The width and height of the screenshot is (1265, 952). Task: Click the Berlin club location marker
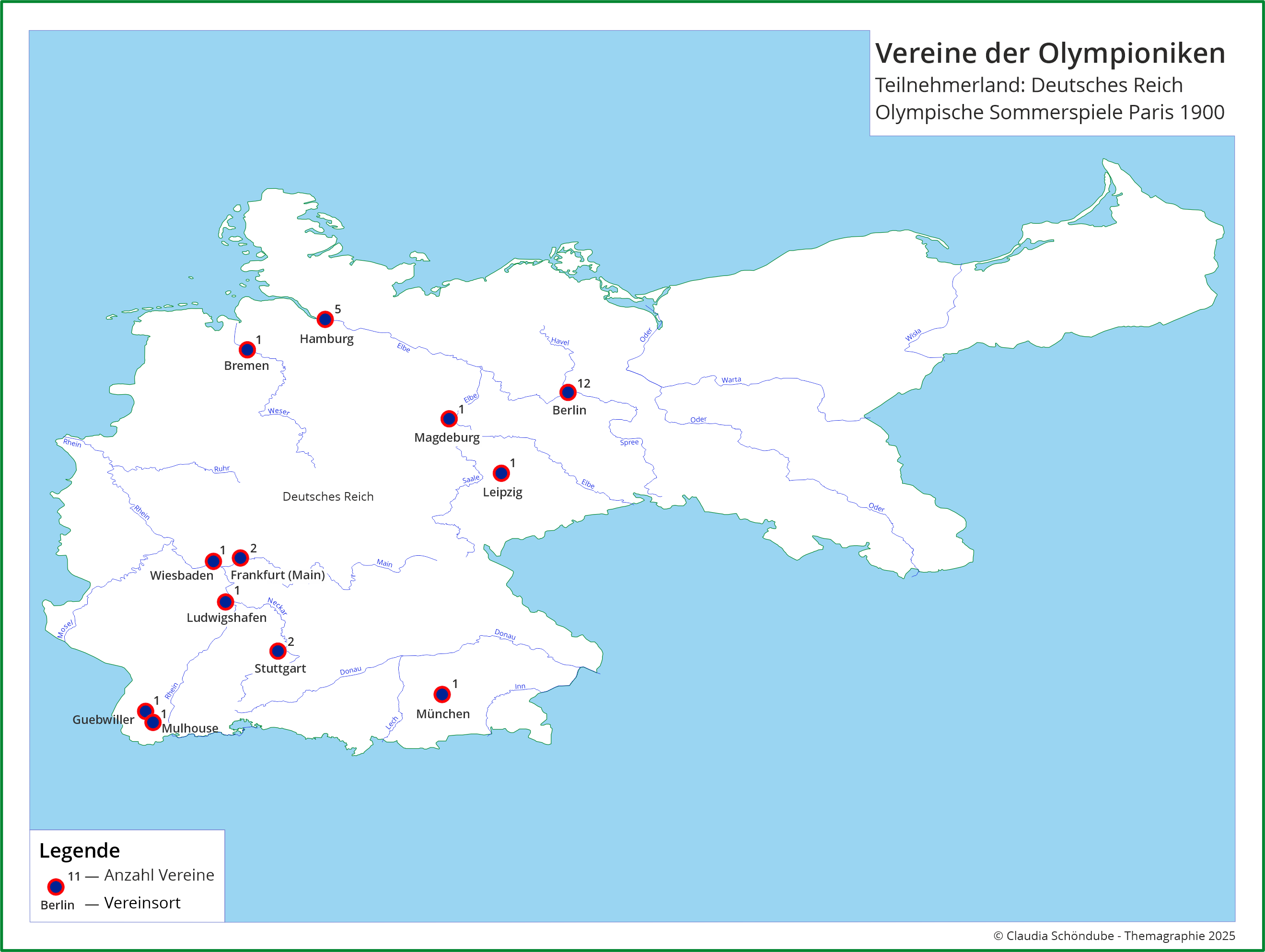(x=567, y=392)
